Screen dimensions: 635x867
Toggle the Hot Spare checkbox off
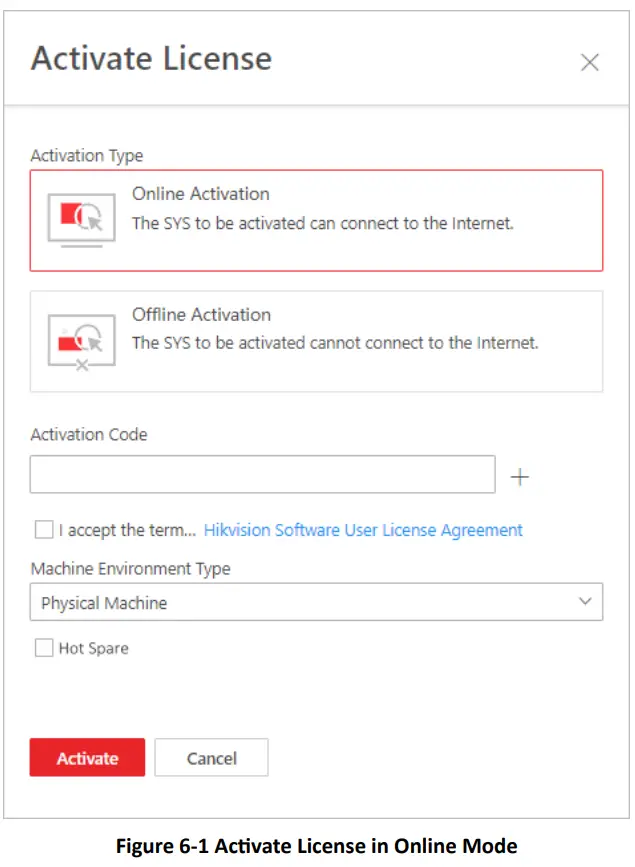point(44,648)
